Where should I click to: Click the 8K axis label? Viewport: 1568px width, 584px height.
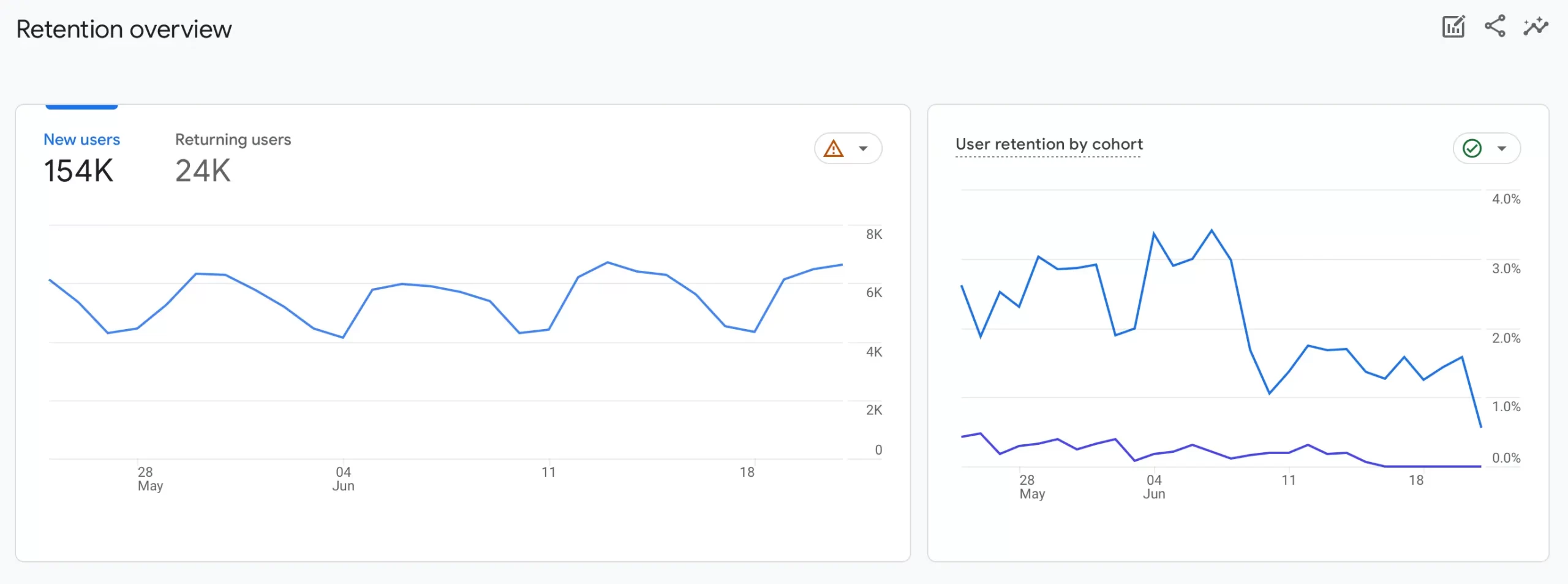click(x=874, y=235)
